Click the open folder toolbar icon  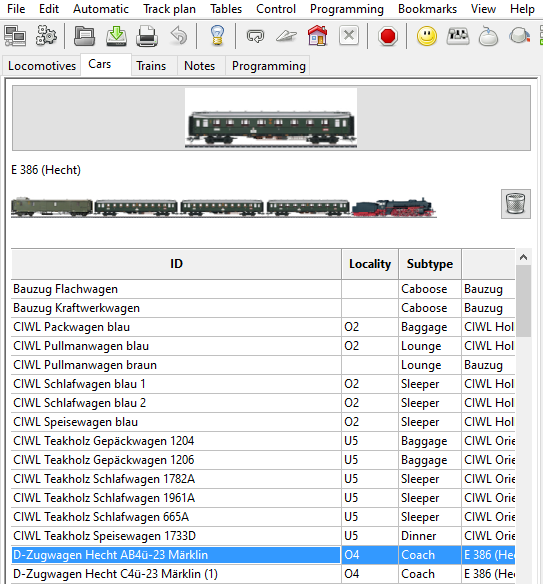pos(85,36)
